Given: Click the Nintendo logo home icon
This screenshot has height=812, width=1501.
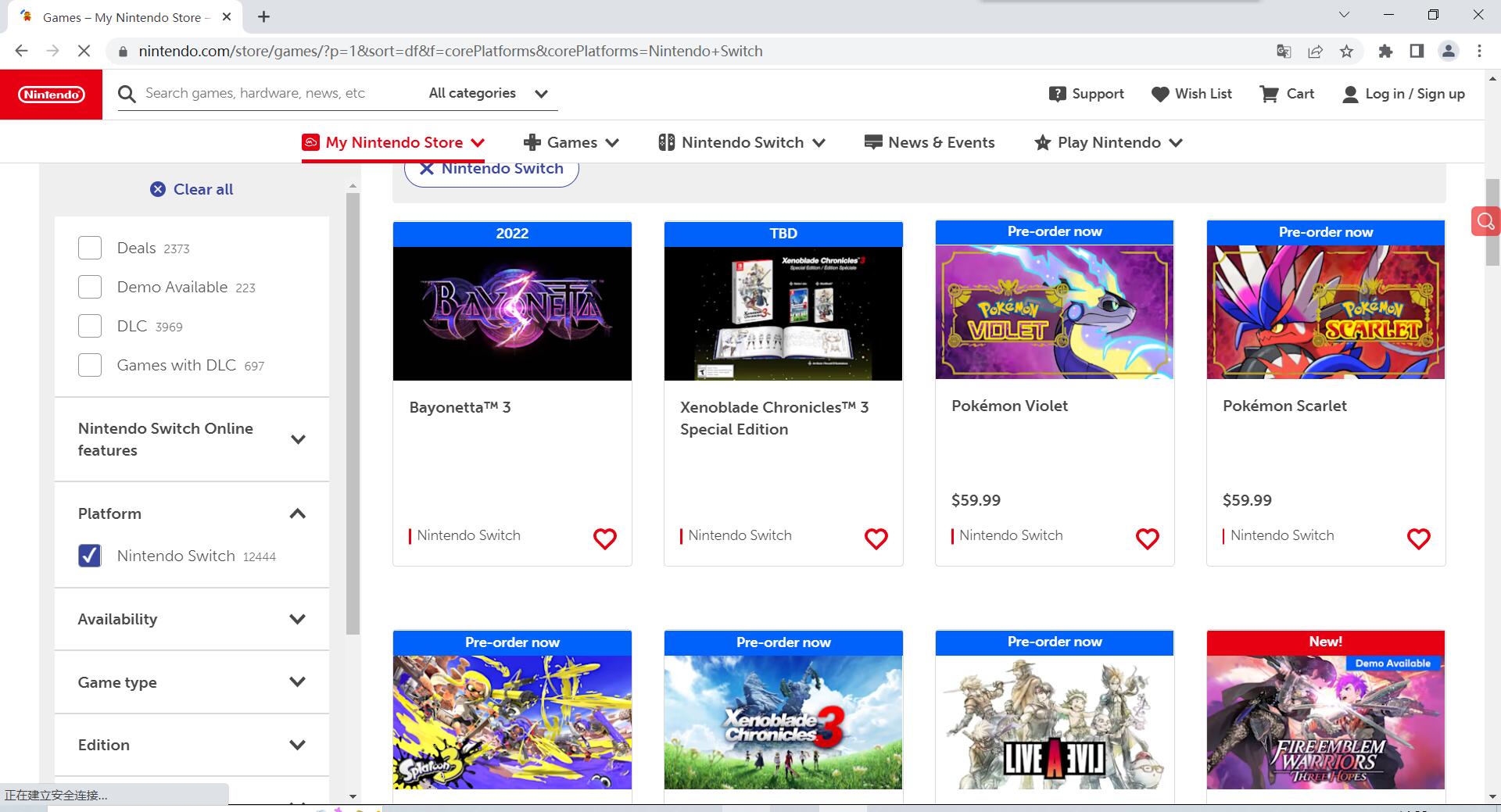Looking at the screenshot, I should click(x=52, y=95).
